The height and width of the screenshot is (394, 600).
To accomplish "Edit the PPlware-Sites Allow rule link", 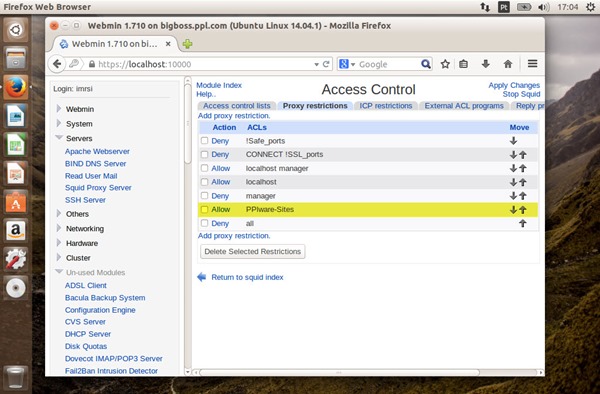I will (221, 209).
